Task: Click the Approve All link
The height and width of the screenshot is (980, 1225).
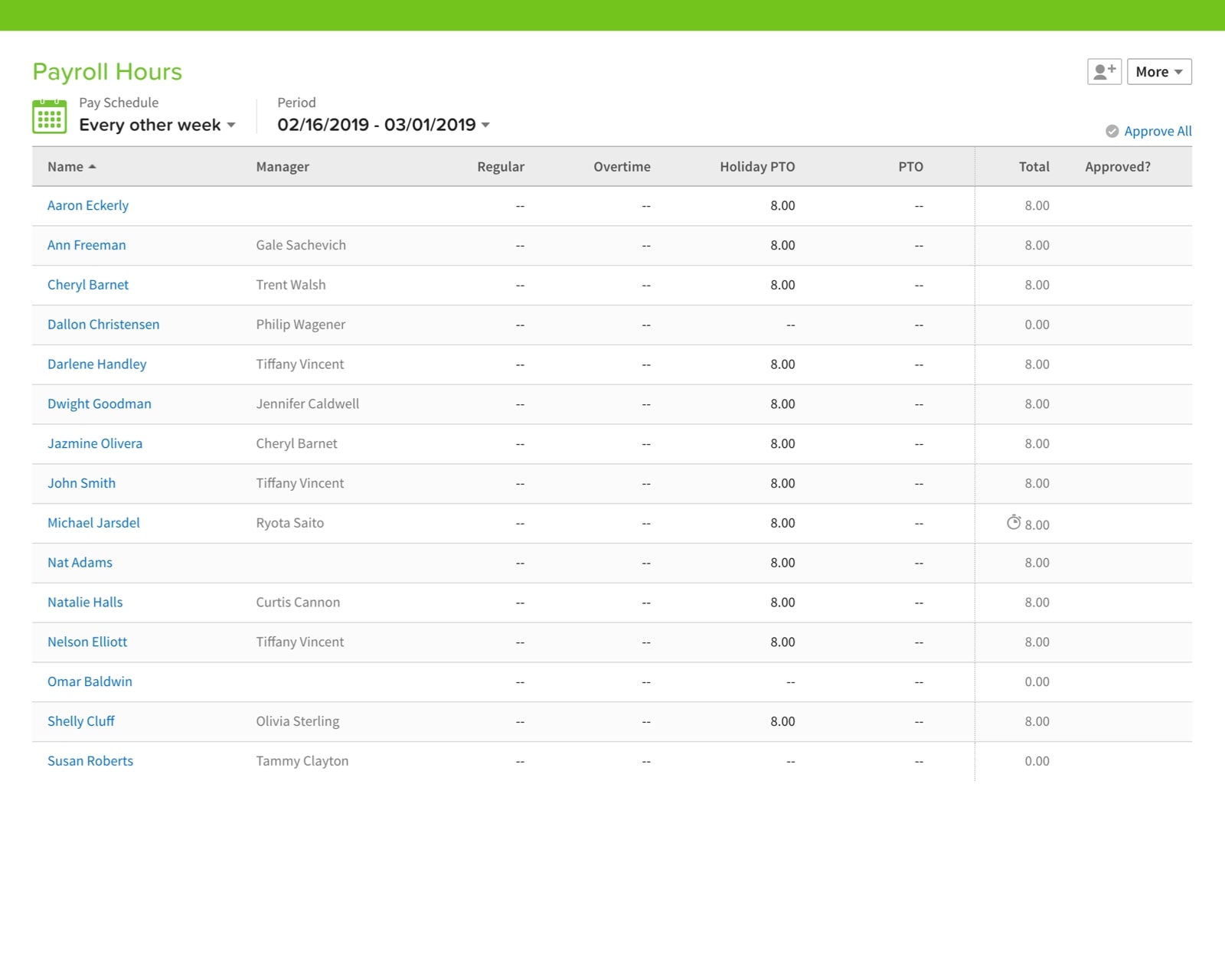Action: (x=1158, y=132)
